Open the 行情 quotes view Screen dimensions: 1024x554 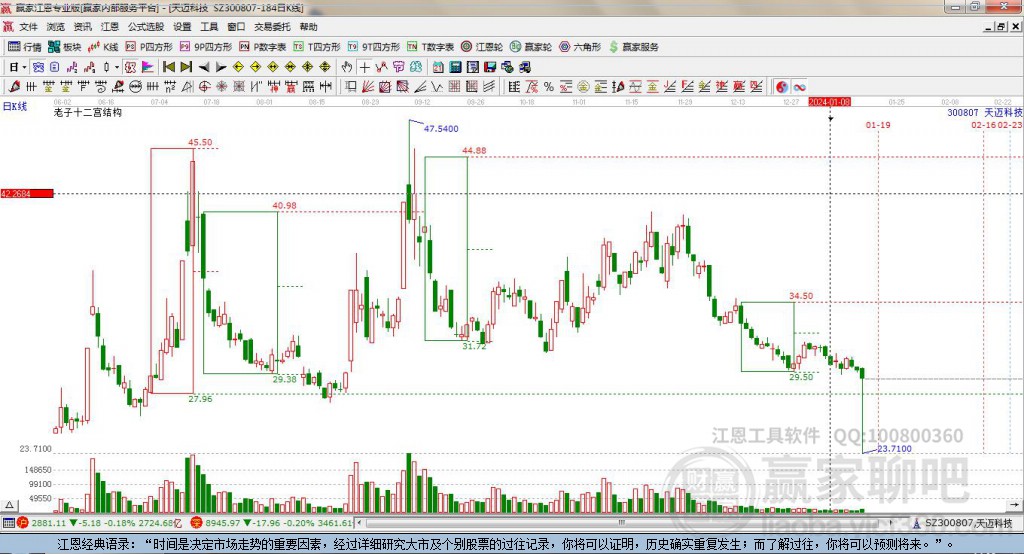(x=24, y=46)
